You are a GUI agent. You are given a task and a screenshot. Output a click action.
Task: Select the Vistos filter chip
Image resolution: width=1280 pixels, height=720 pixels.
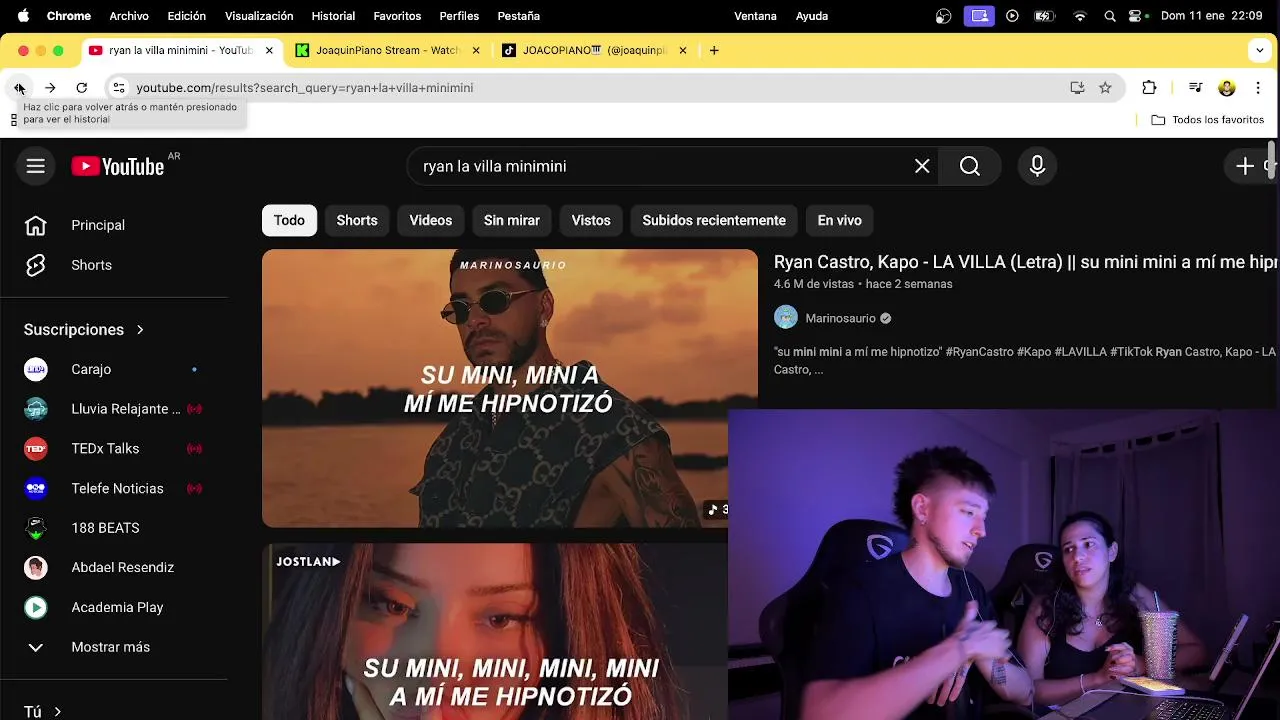tap(591, 220)
